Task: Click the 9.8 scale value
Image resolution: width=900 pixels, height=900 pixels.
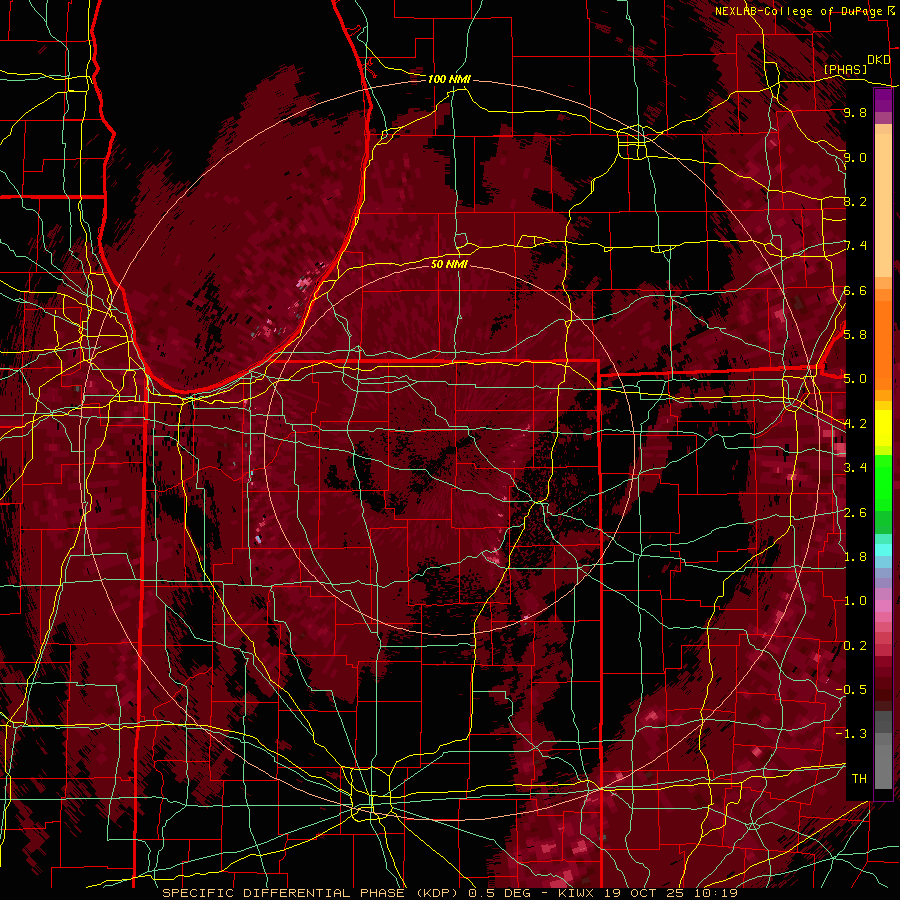Action: tap(855, 112)
